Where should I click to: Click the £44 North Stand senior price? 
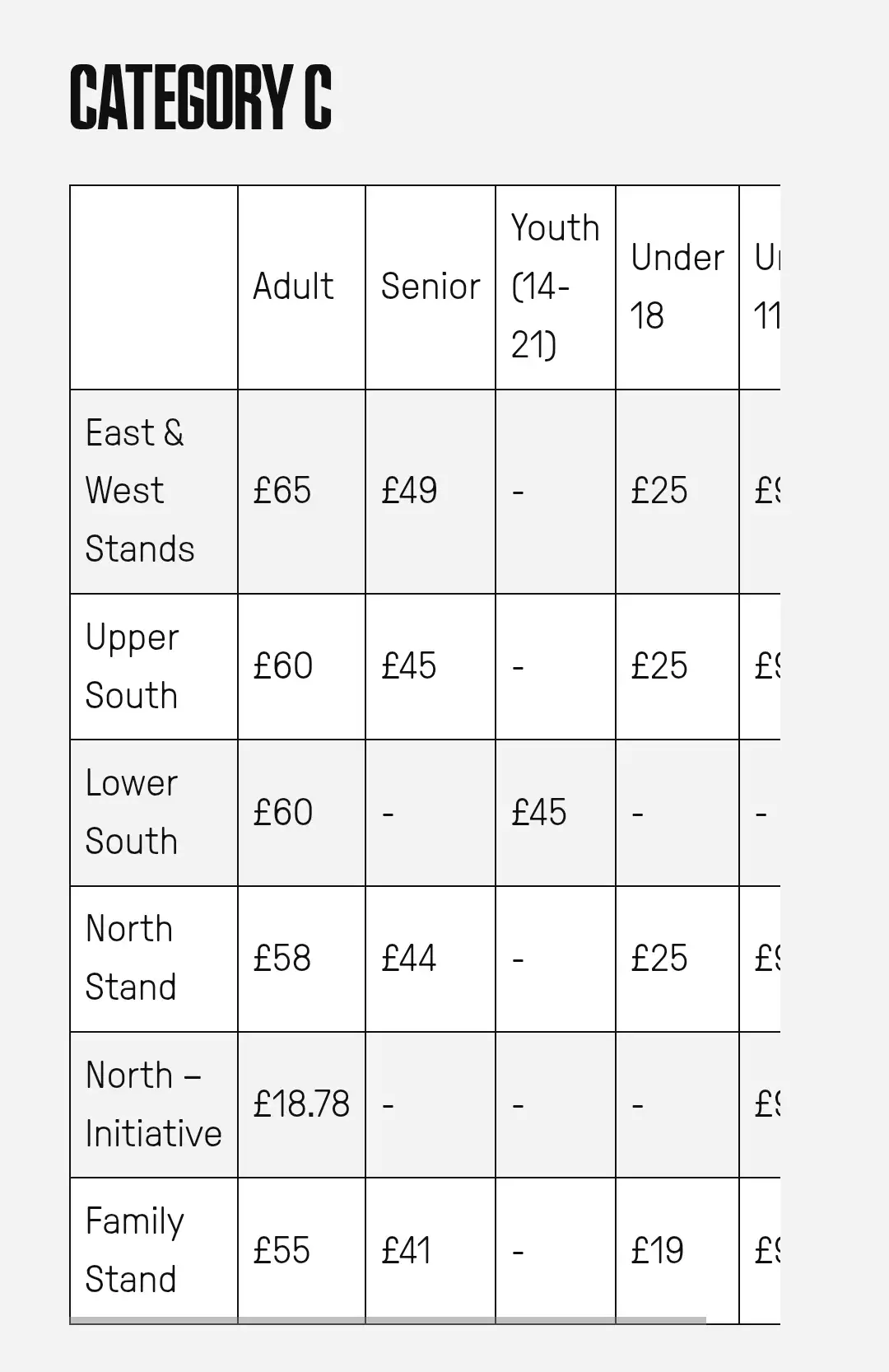[409, 959]
